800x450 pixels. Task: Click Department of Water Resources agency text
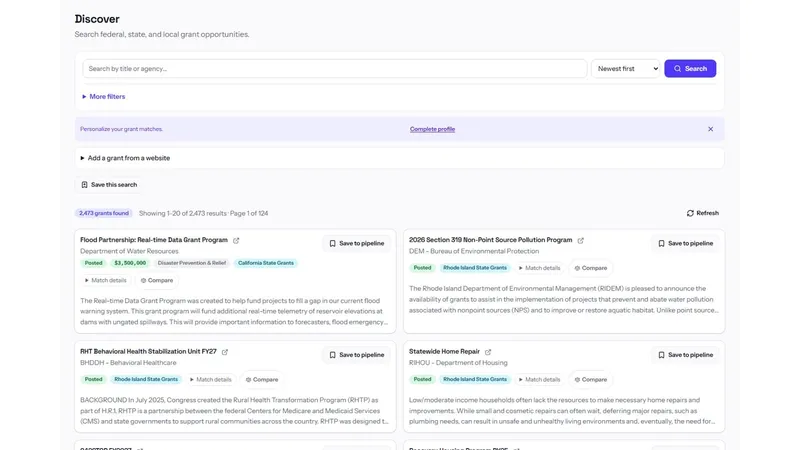(x=129, y=251)
